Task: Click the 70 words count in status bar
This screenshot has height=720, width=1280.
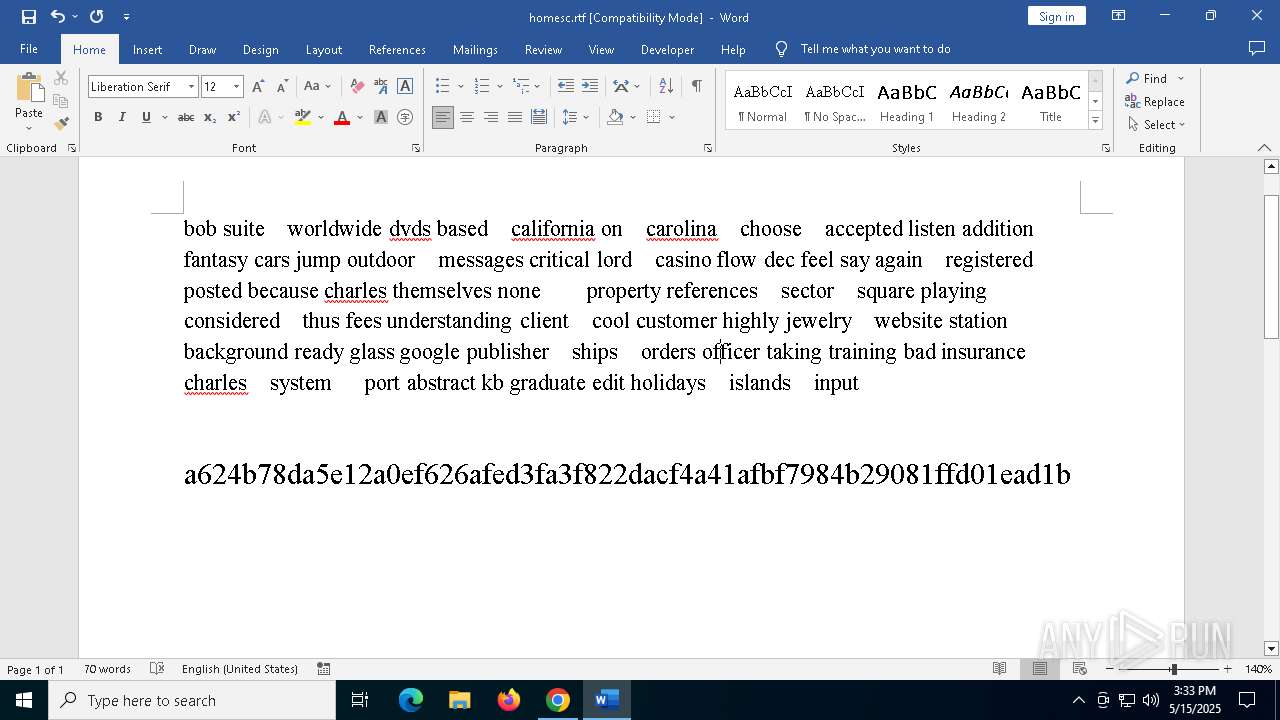Action: 107,669
